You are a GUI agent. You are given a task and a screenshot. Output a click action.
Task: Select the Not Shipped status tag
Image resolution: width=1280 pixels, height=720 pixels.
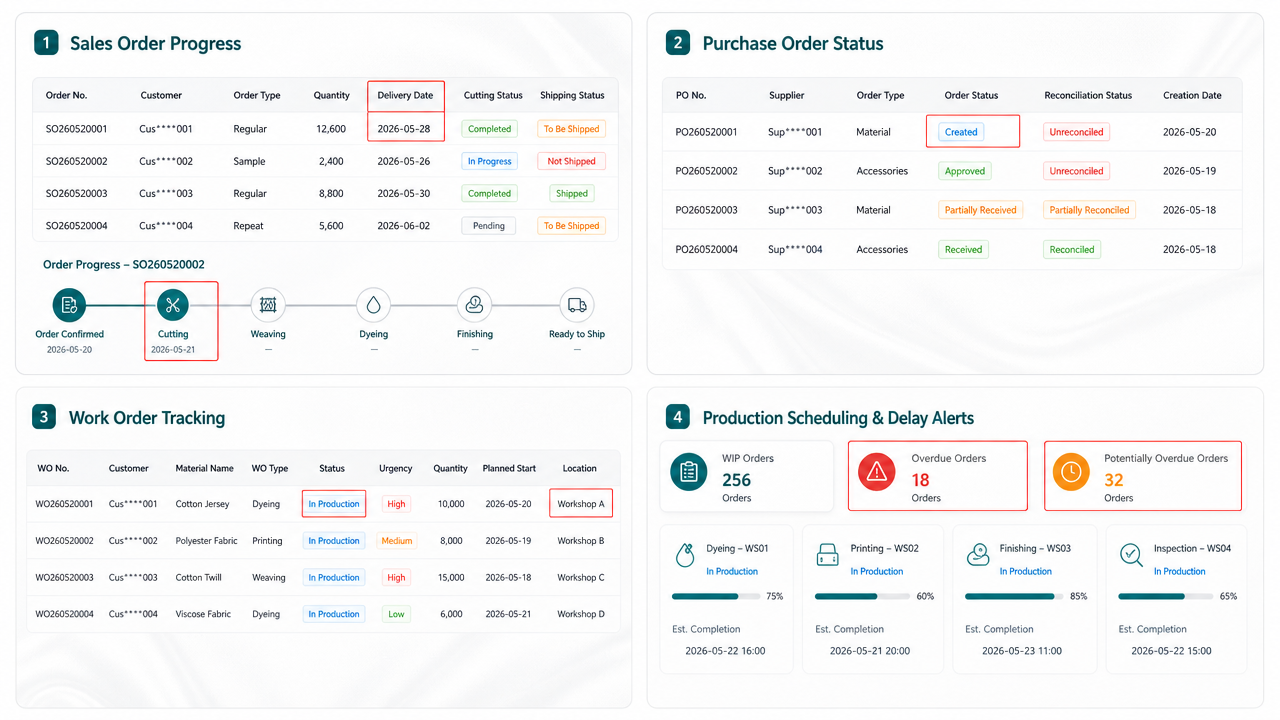[572, 161]
